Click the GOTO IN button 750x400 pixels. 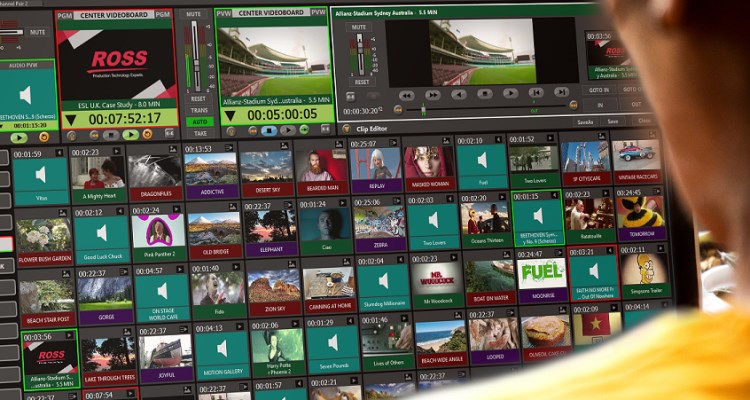coord(600,89)
